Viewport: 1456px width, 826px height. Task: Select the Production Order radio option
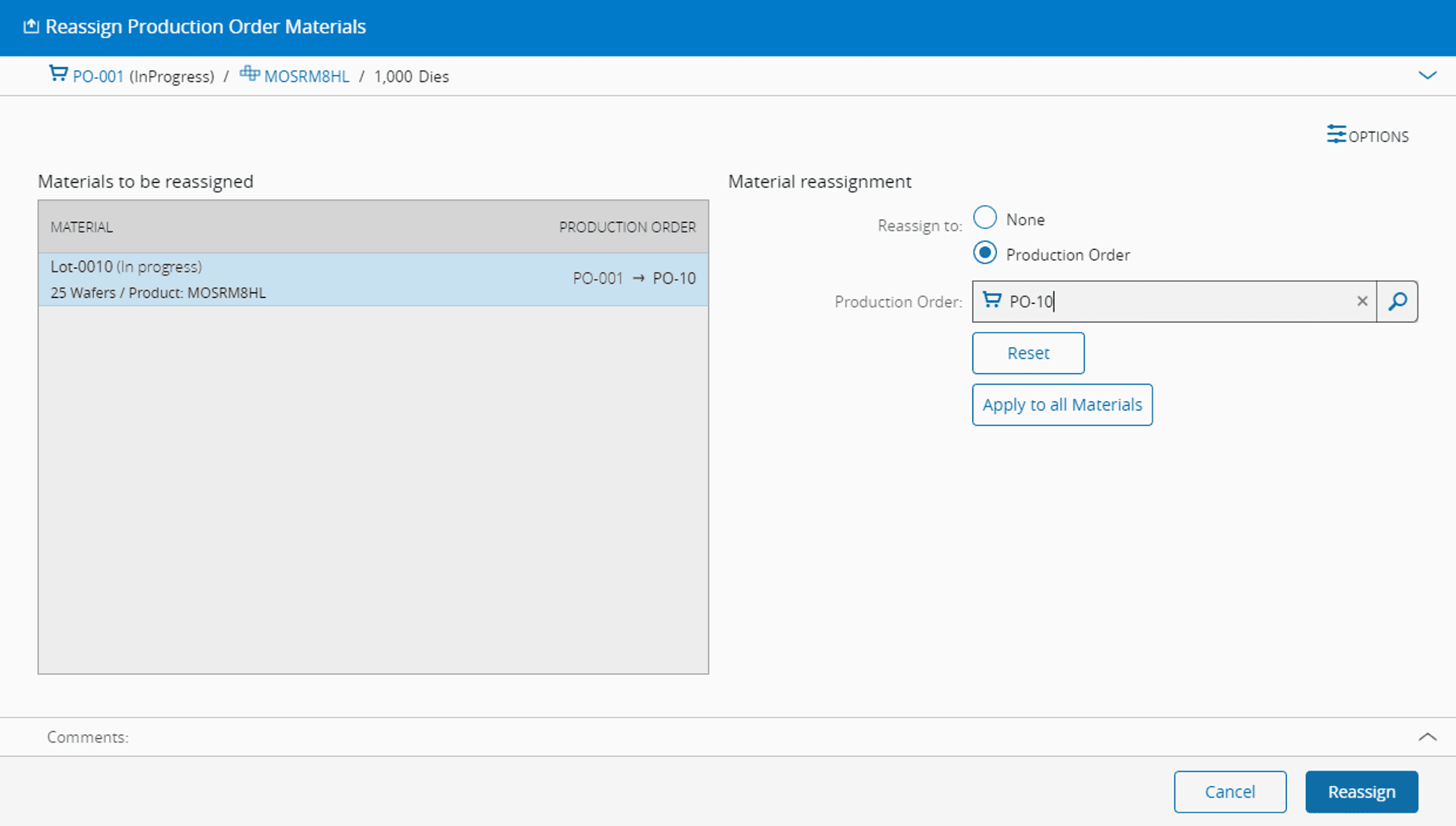point(985,253)
